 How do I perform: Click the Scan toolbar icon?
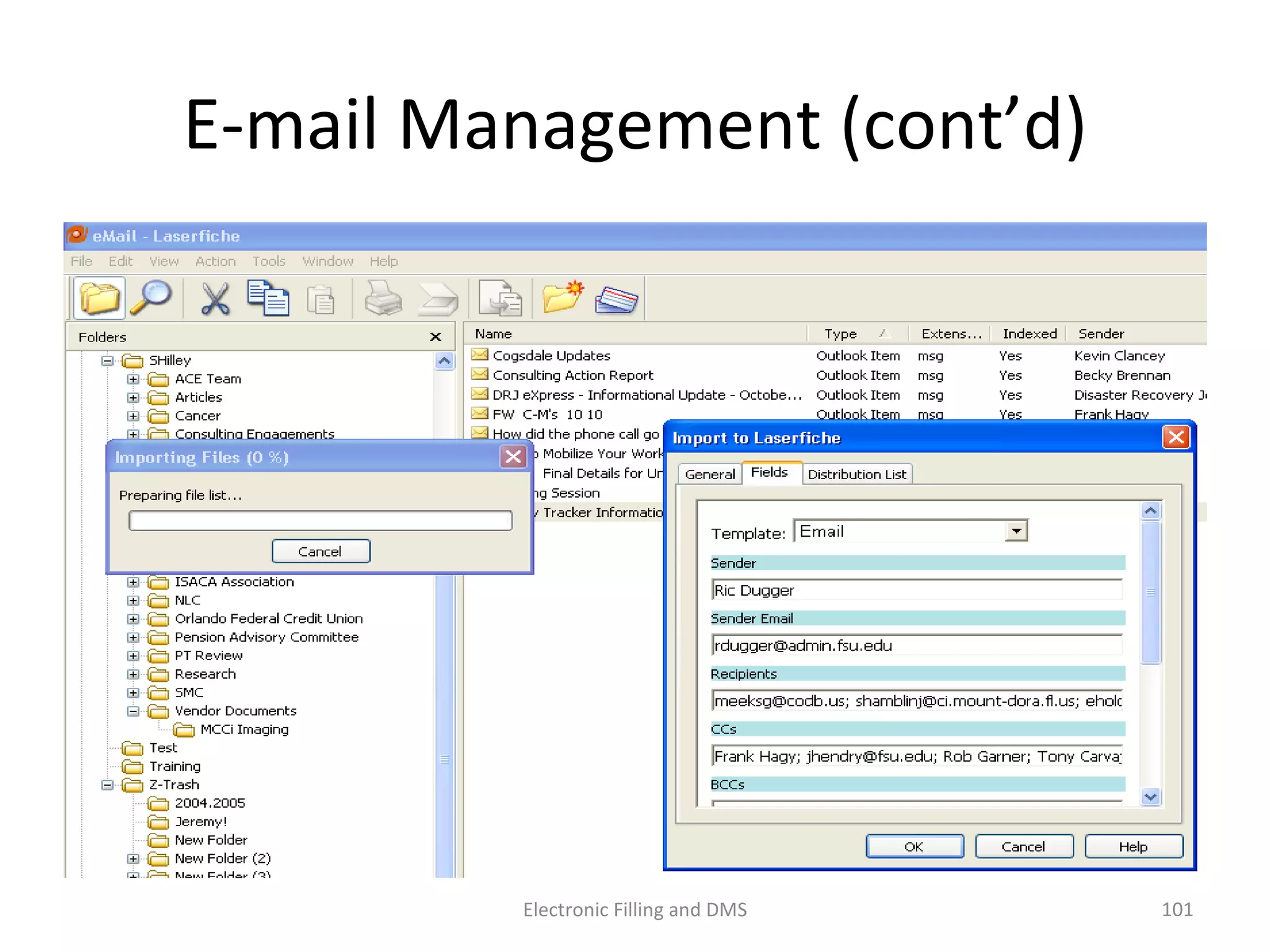438,299
